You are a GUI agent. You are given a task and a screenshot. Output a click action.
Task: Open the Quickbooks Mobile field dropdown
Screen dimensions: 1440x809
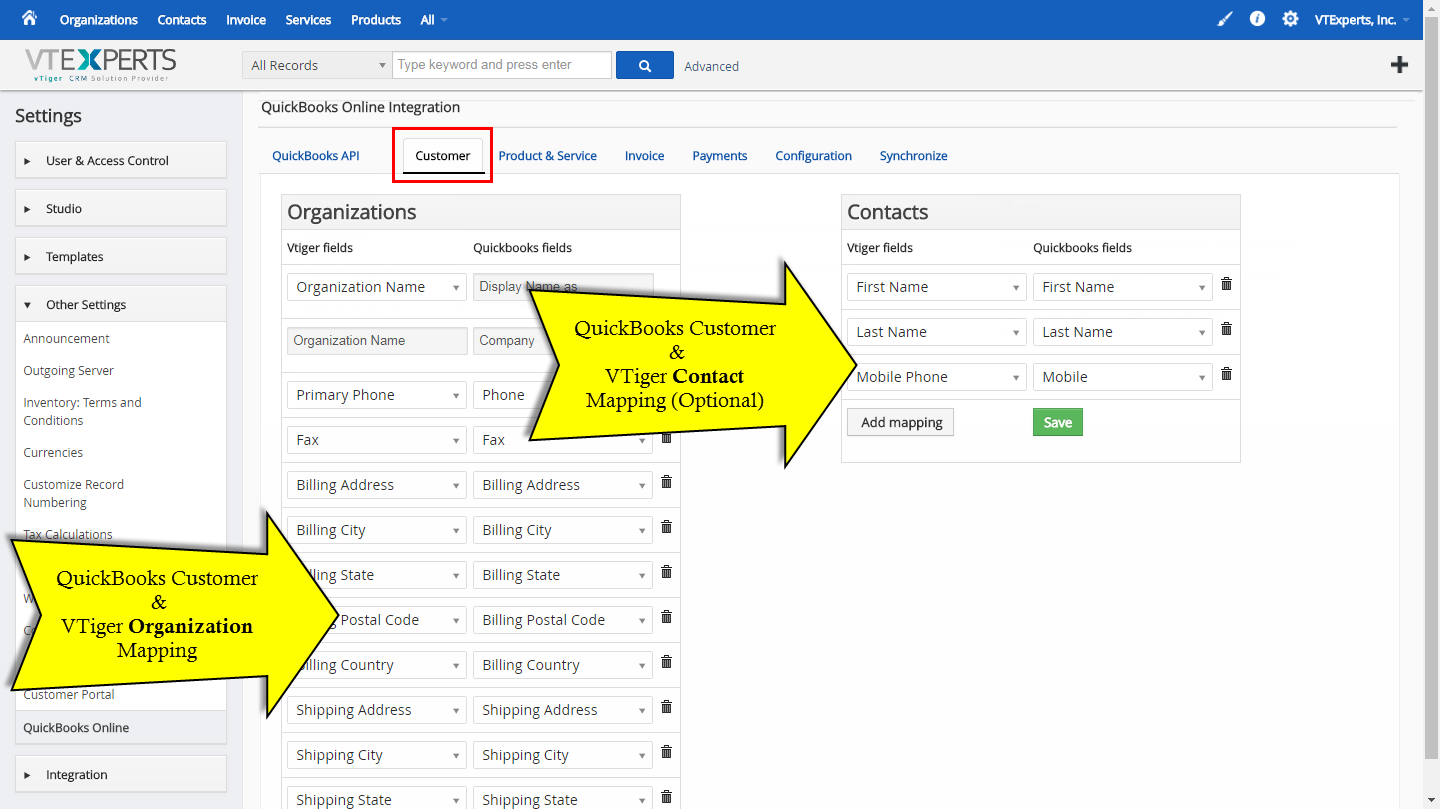(x=1123, y=377)
